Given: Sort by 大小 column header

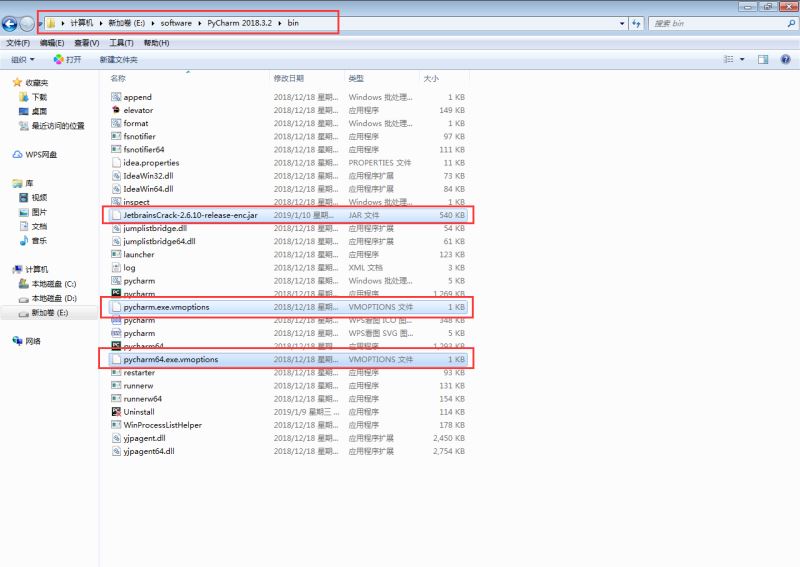Looking at the screenshot, I should [431, 79].
